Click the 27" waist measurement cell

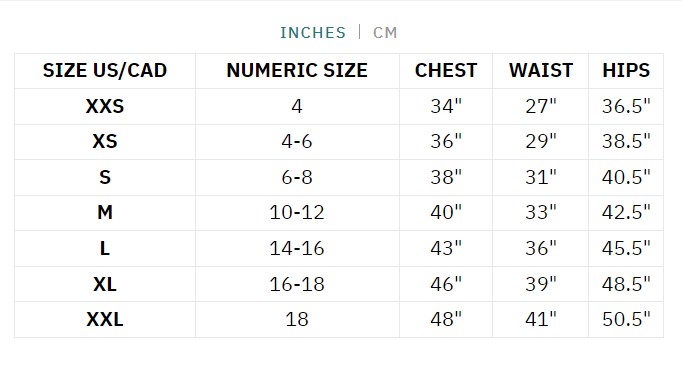click(x=541, y=106)
